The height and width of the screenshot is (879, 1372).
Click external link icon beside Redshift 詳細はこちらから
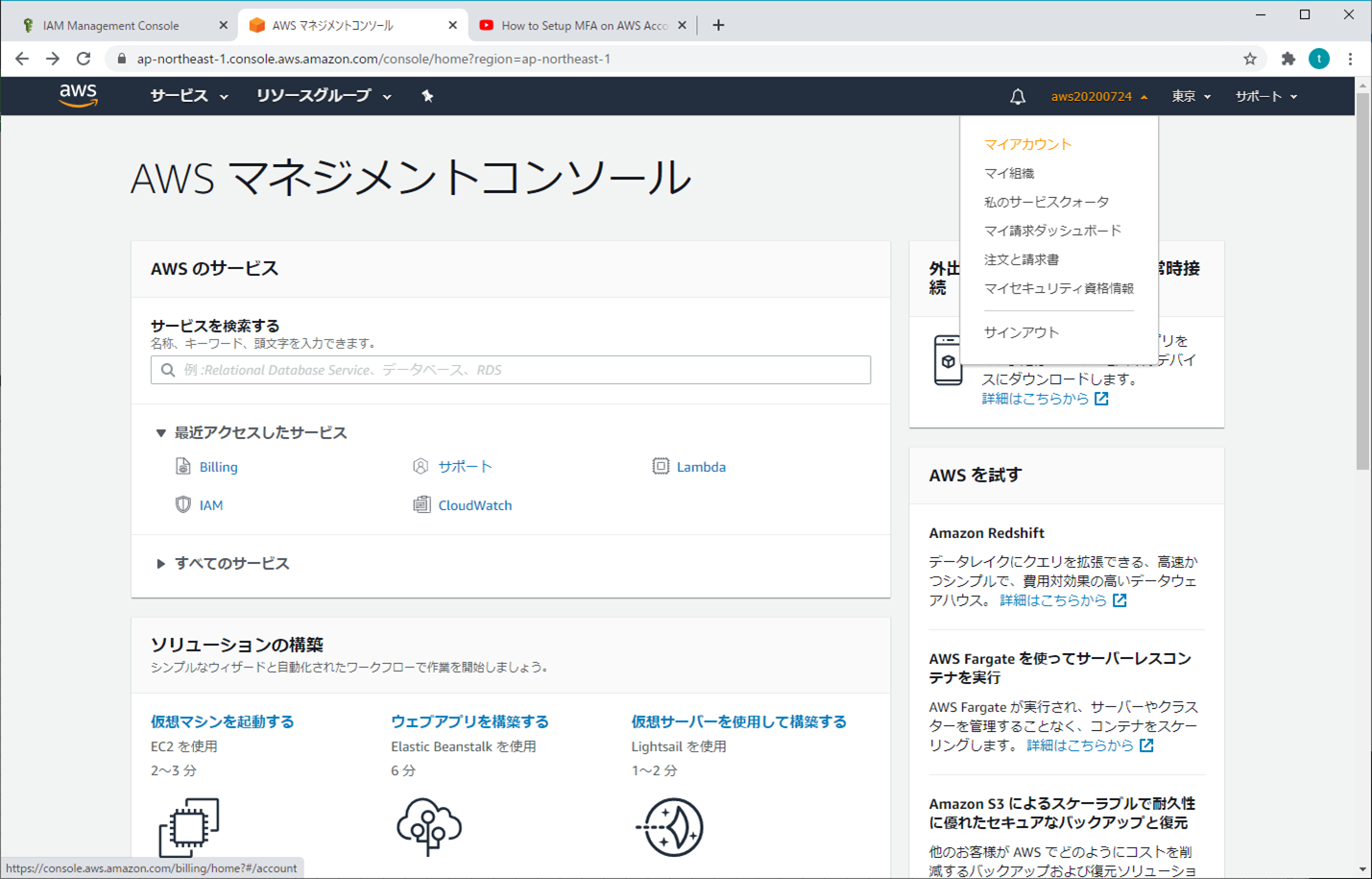tap(1119, 600)
